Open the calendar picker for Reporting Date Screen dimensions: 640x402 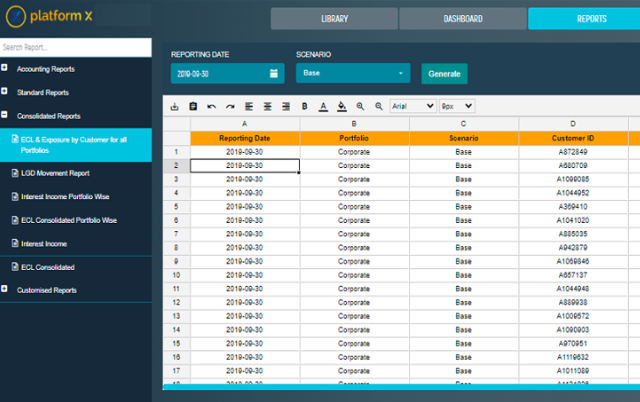tap(273, 74)
